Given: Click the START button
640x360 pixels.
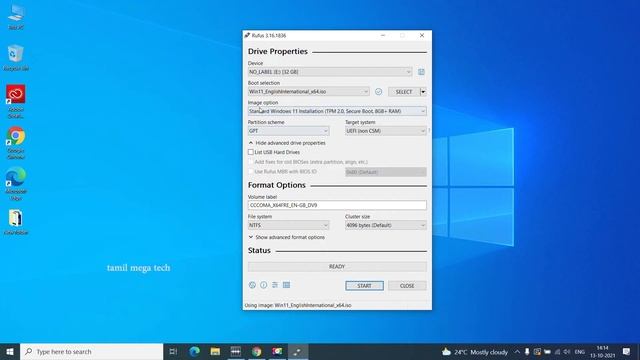Looking at the screenshot, I should pyautogui.click(x=364, y=286).
